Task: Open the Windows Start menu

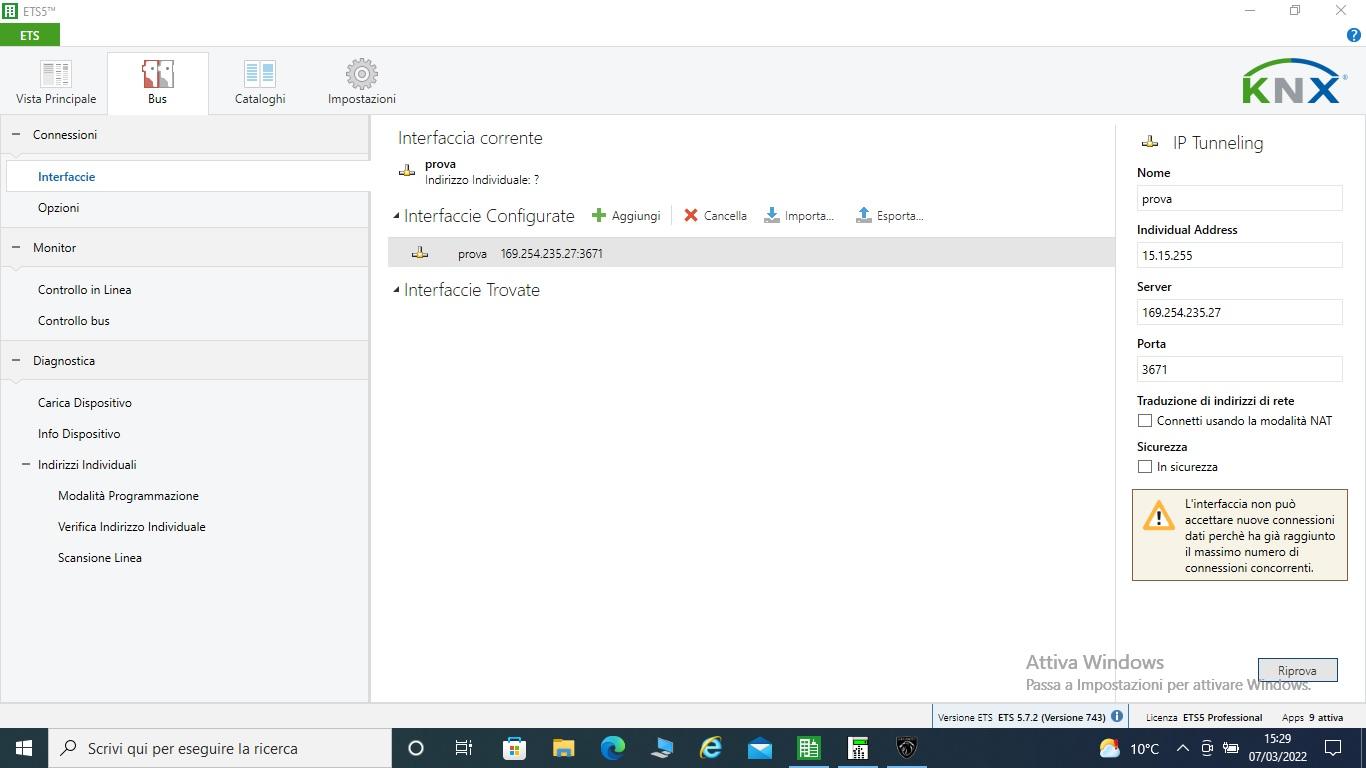Action: (24, 748)
